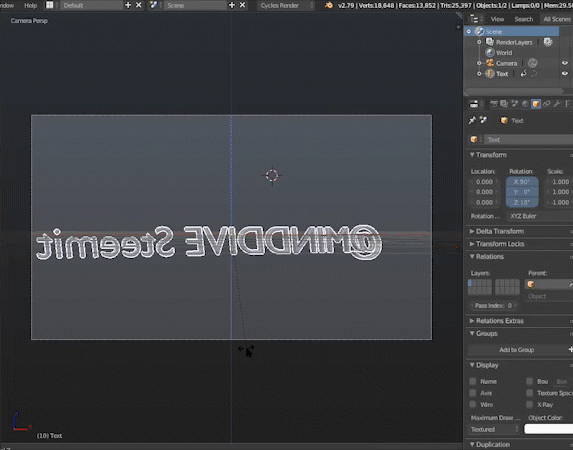Open the Textured maximum draw type dropdown
573x450 pixels.
[x=494, y=430]
